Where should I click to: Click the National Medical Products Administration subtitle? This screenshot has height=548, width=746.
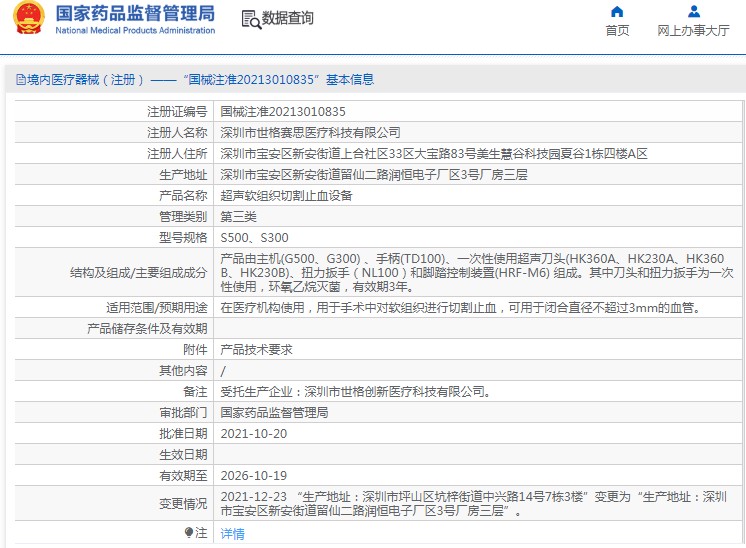(135, 30)
